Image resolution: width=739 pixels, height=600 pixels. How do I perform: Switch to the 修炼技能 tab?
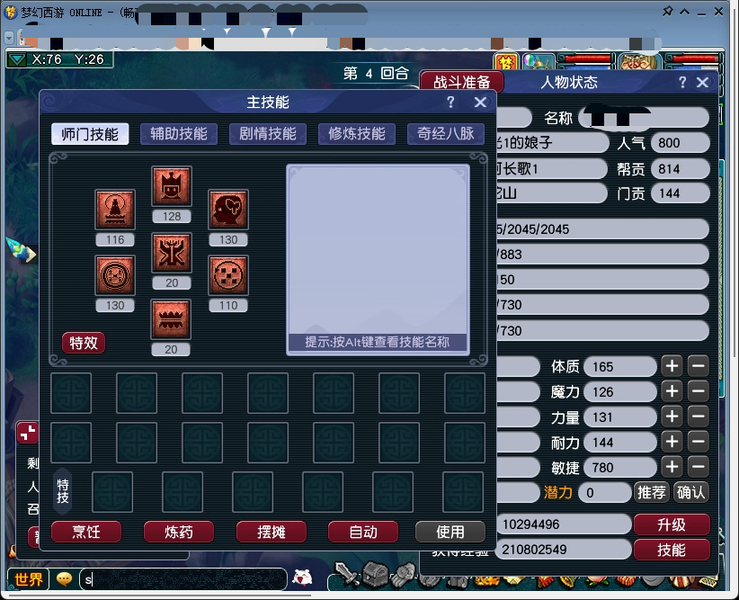pos(357,134)
